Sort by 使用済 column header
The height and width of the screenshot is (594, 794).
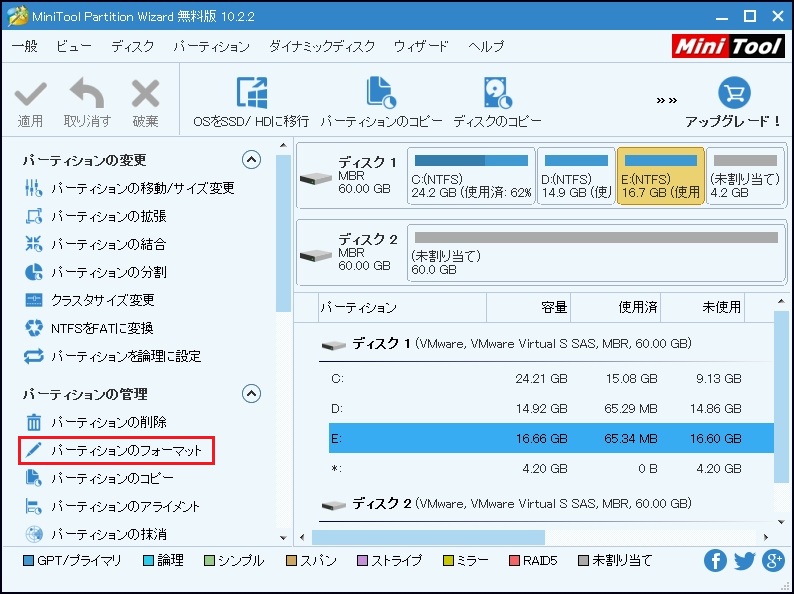tap(615, 307)
